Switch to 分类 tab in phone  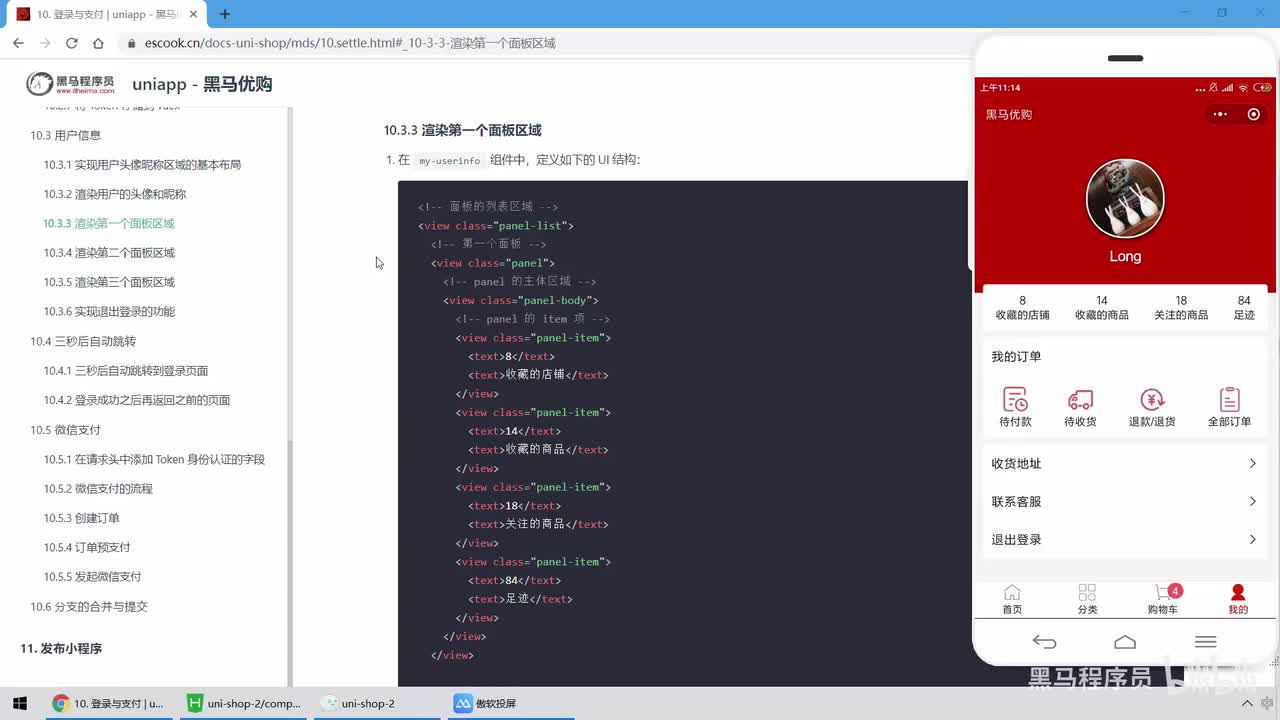[1087, 599]
